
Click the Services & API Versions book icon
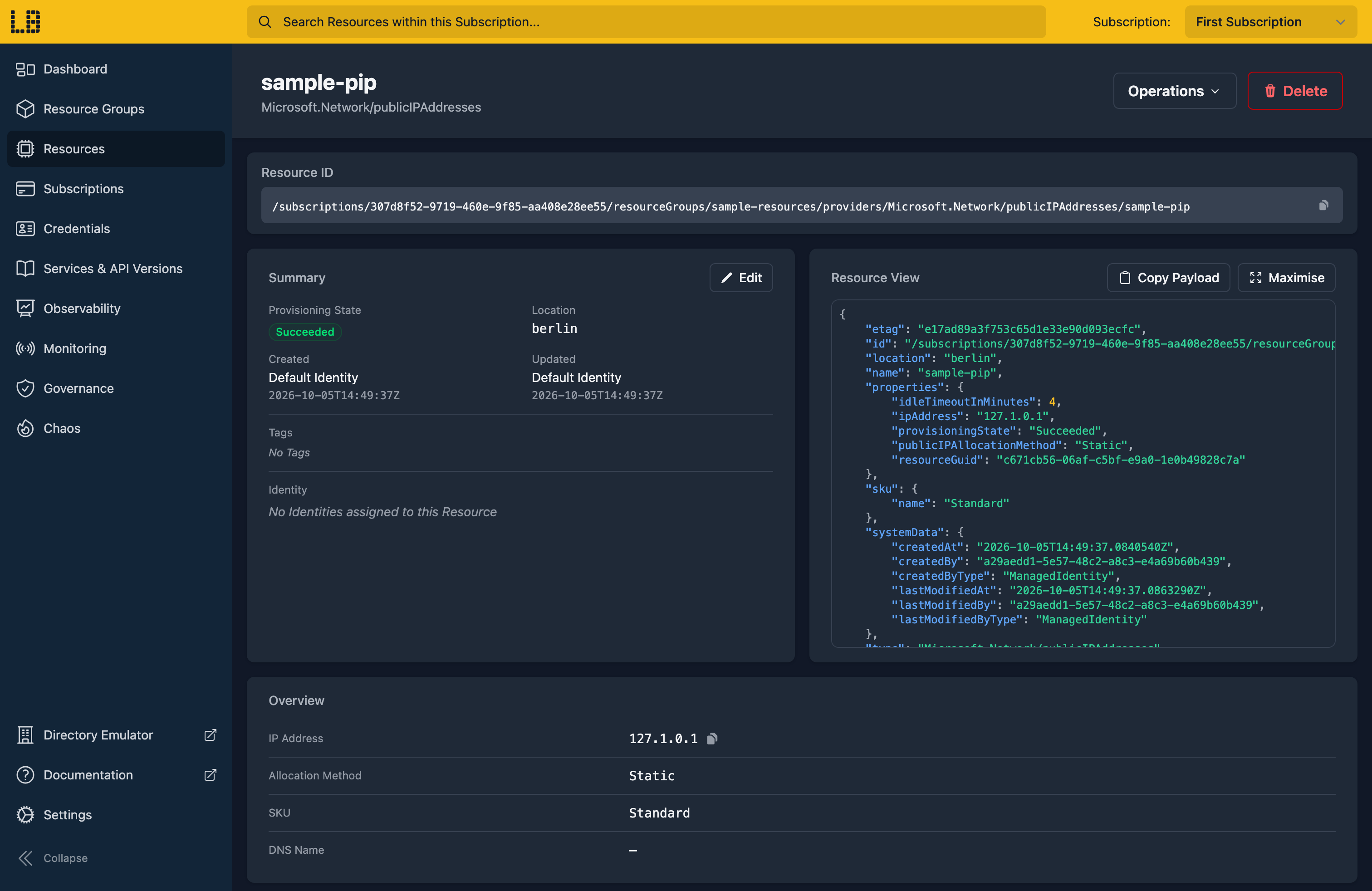pyautogui.click(x=25, y=269)
